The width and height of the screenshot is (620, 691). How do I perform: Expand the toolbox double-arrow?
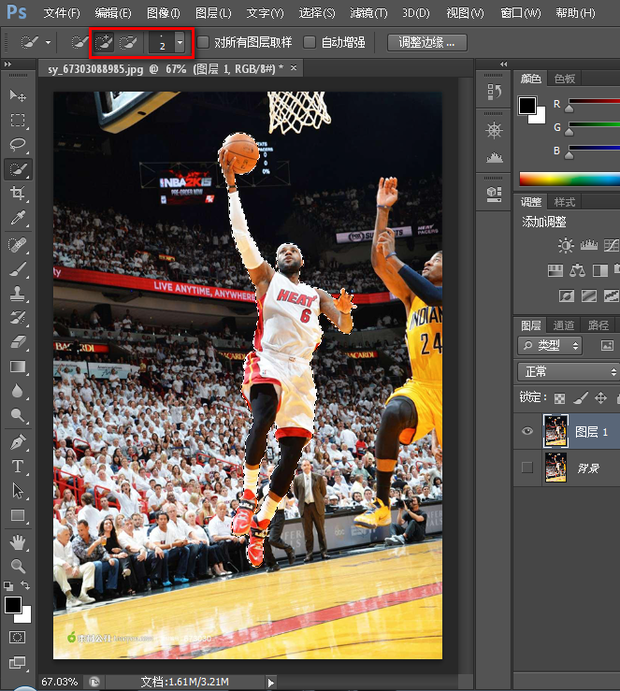tap(7, 64)
